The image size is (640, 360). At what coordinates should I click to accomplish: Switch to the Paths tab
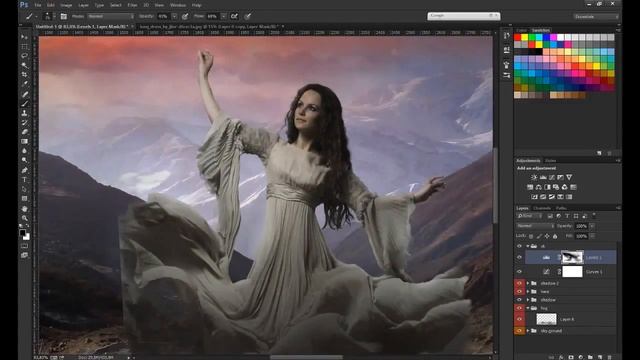click(561, 208)
